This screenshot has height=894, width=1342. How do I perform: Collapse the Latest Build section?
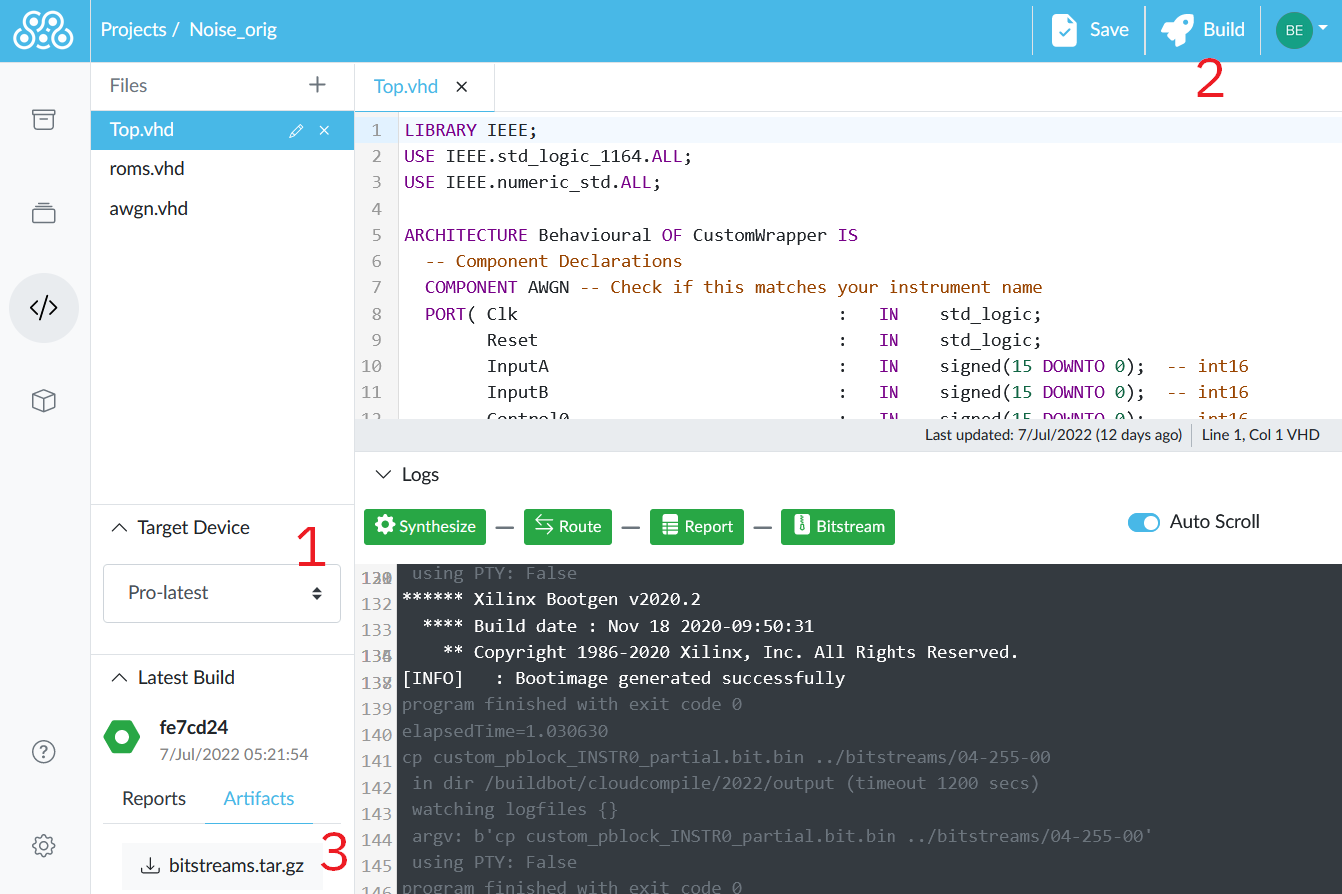119,678
